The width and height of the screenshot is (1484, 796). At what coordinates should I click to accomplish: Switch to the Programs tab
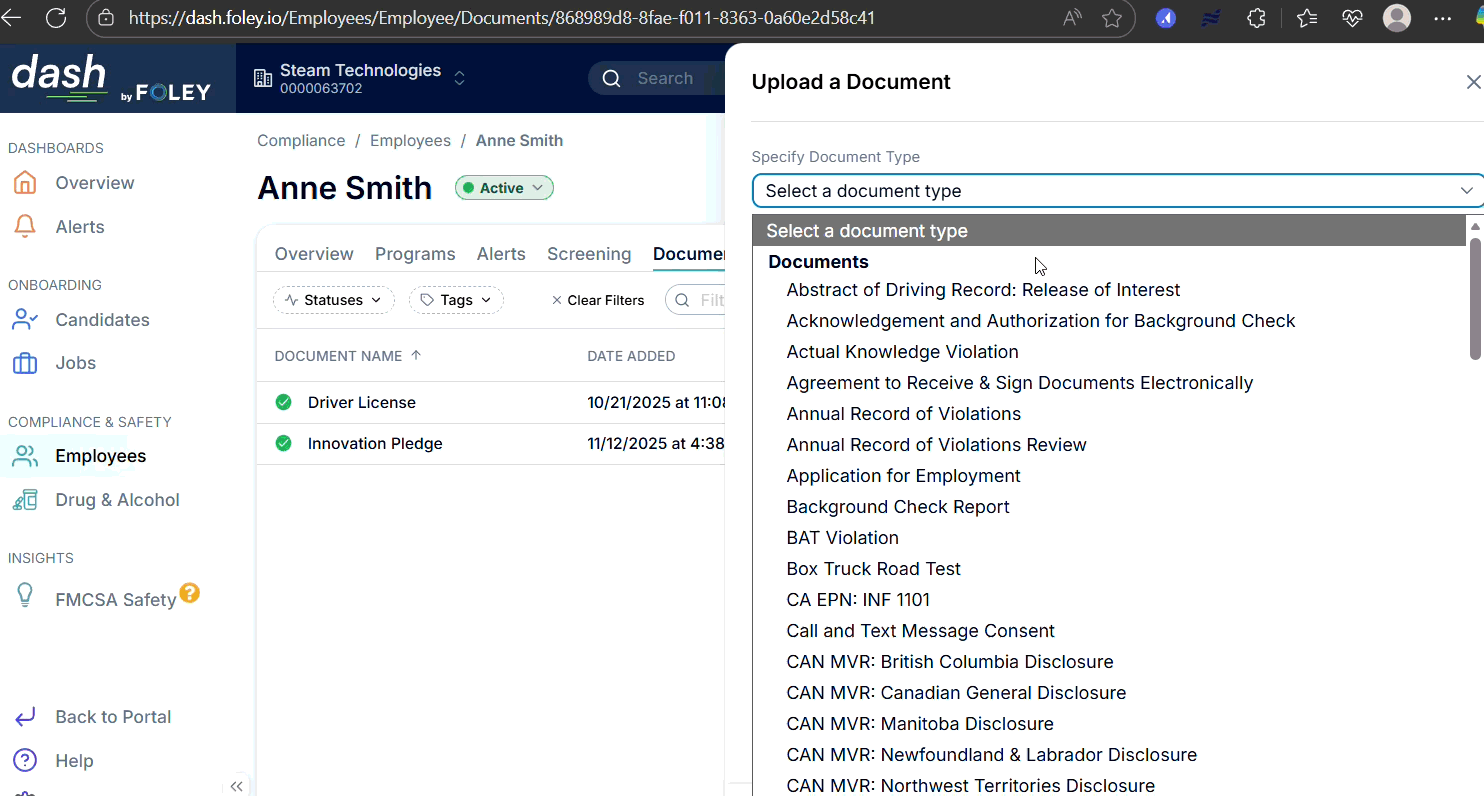415,254
